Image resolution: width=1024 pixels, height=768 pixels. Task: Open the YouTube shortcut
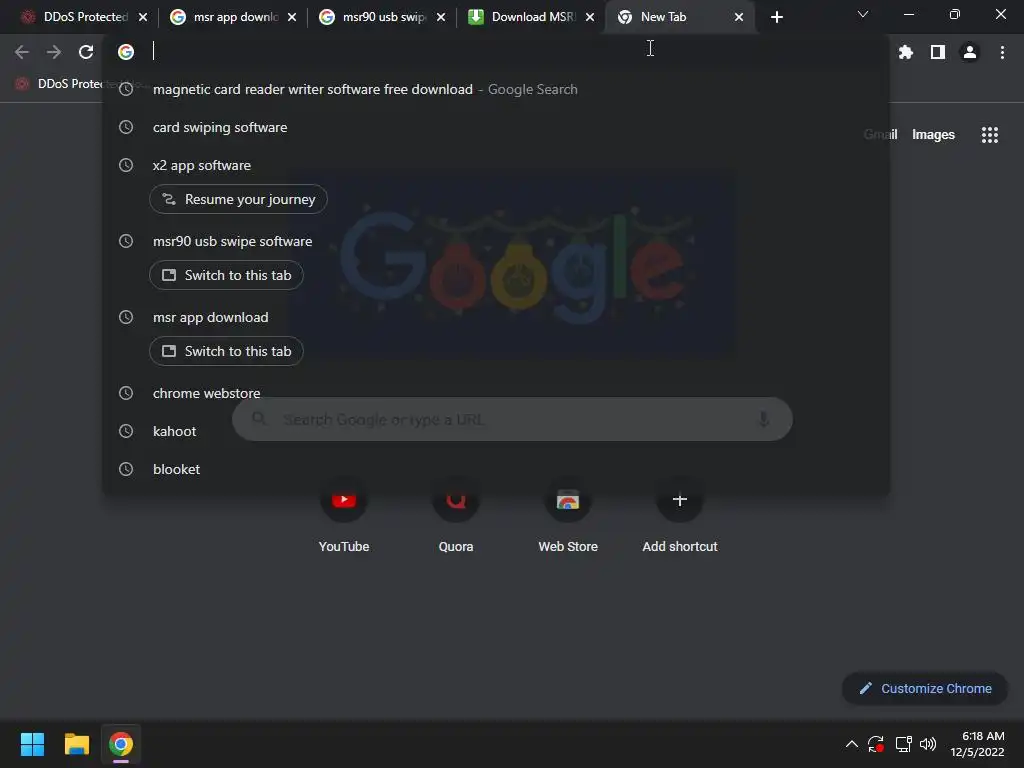point(344,517)
